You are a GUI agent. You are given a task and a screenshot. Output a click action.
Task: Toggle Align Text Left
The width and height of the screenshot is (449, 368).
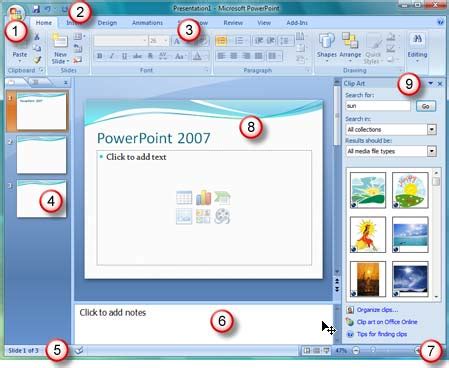coord(221,56)
